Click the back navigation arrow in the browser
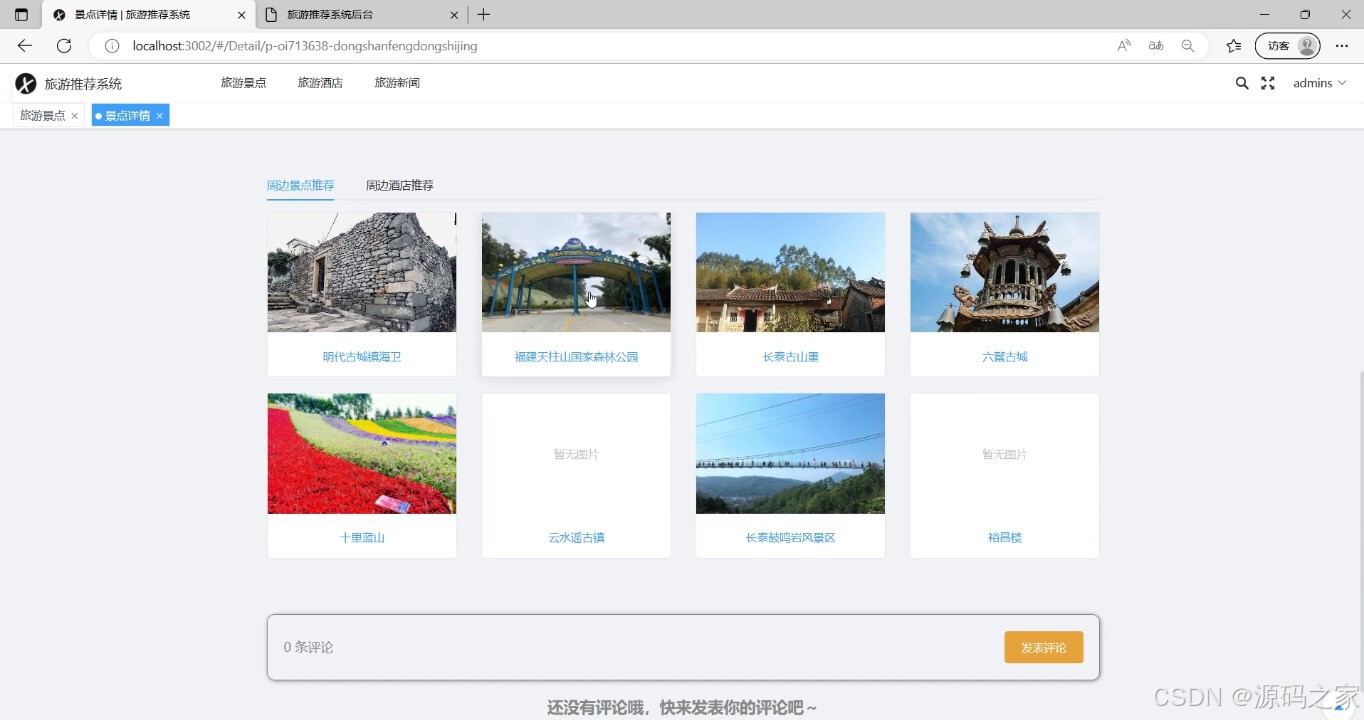 [x=23, y=46]
